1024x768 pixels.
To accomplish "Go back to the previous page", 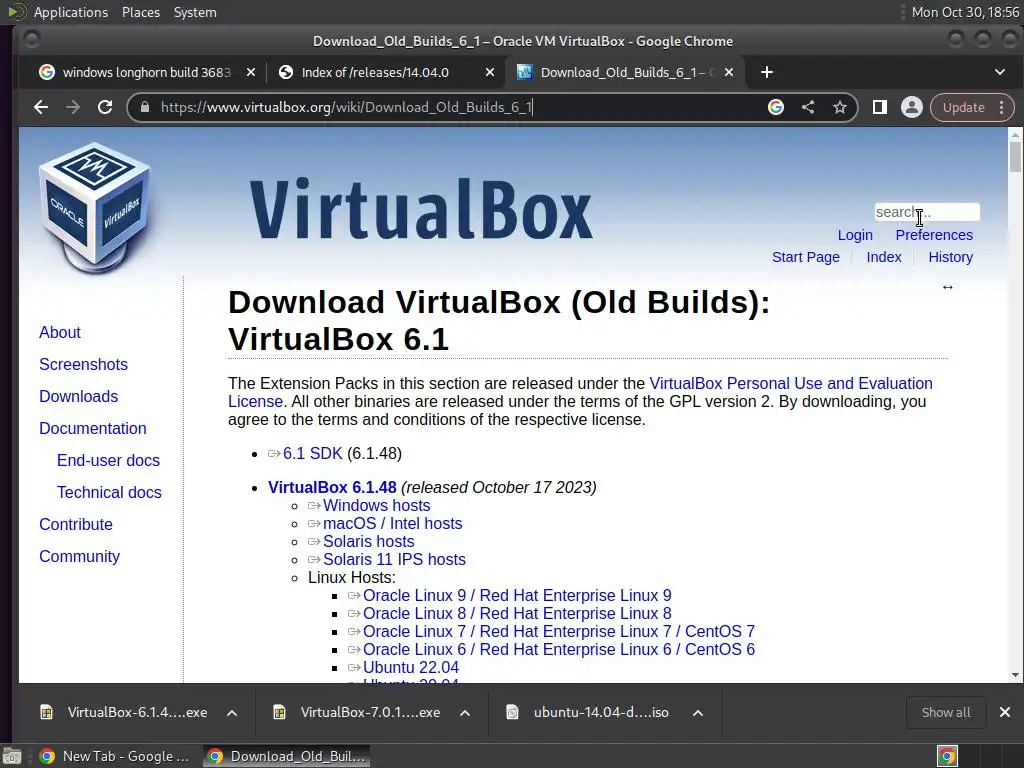I will pyautogui.click(x=40, y=107).
